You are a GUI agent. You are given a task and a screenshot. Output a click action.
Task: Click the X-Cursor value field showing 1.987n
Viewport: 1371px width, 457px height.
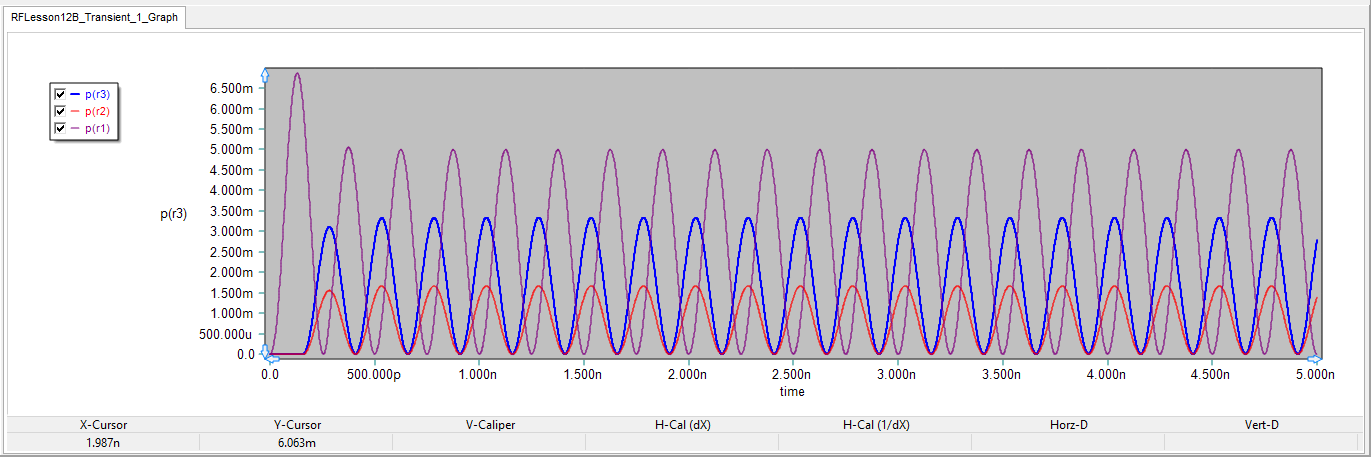pos(103,442)
